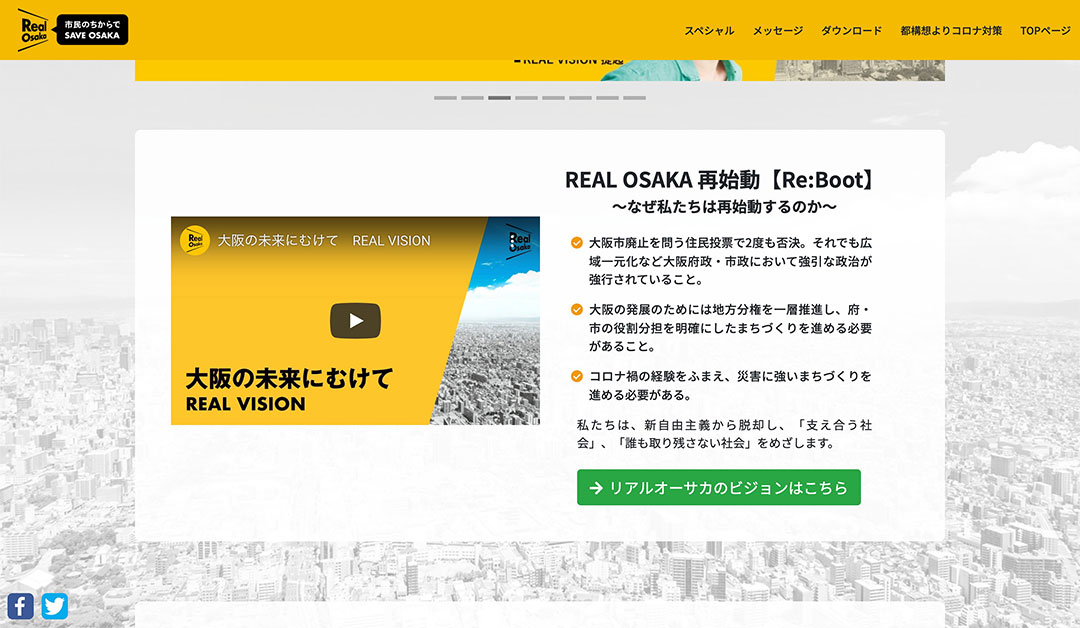The image size is (1080, 628).
Task: Select the sixth carousel slide indicator
Action: coord(581,98)
